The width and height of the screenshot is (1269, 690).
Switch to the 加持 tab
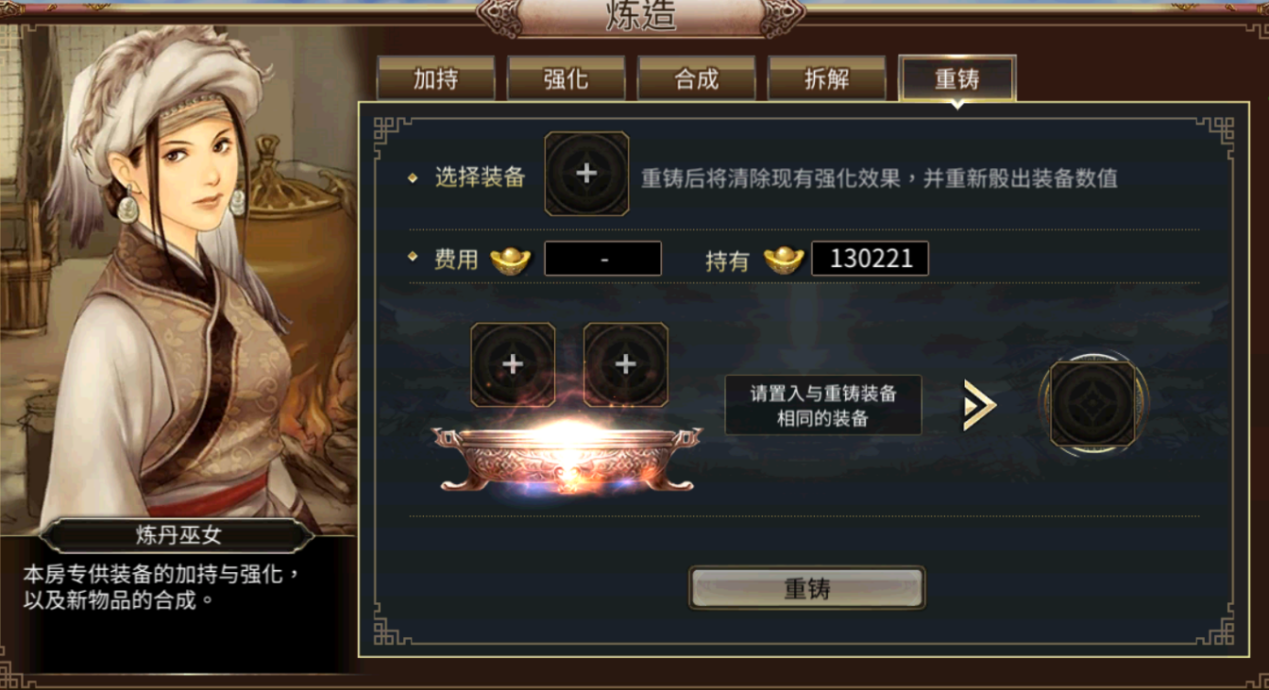click(x=436, y=79)
